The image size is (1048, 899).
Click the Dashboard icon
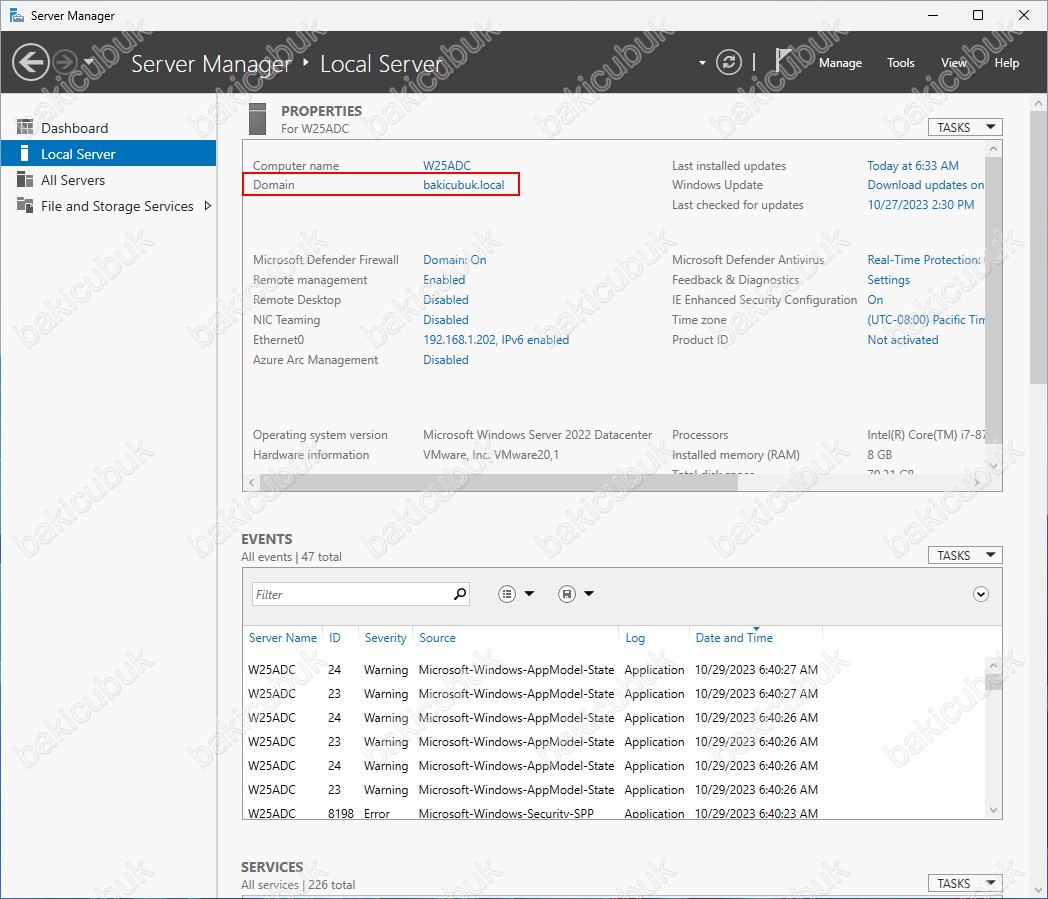[x=25, y=127]
